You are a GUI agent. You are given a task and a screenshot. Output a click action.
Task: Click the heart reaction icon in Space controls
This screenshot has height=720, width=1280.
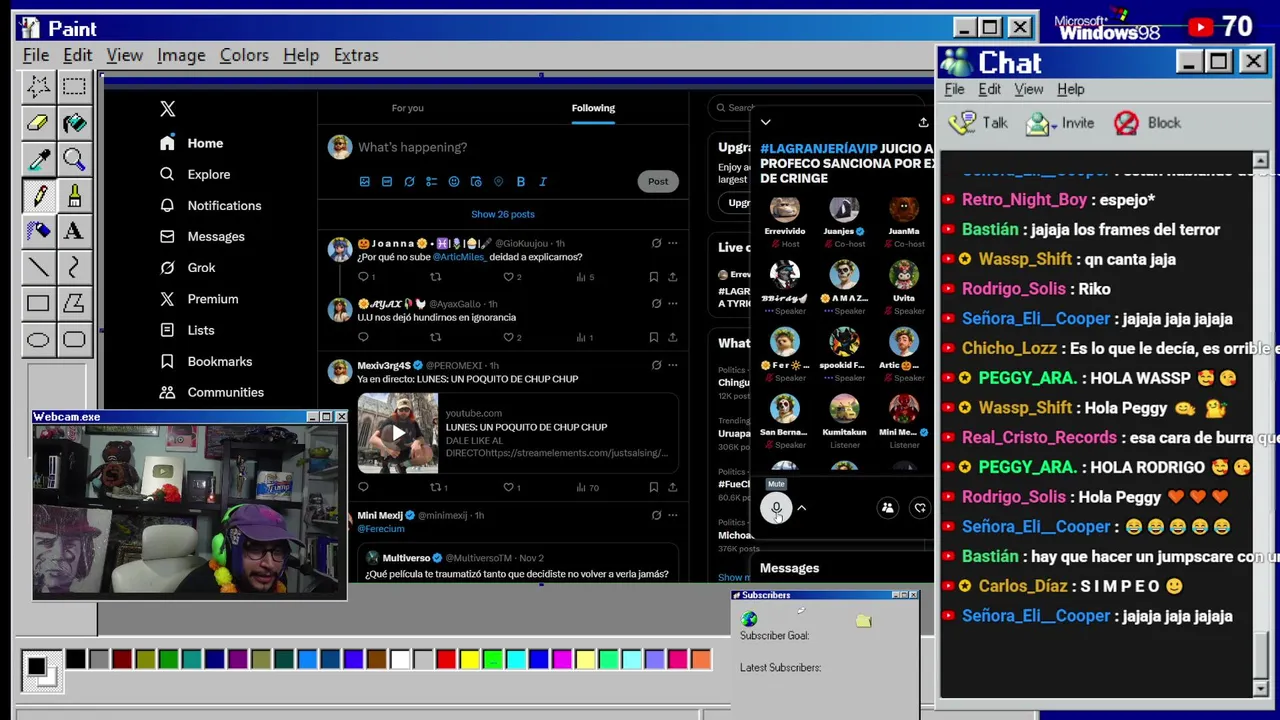[x=920, y=508]
